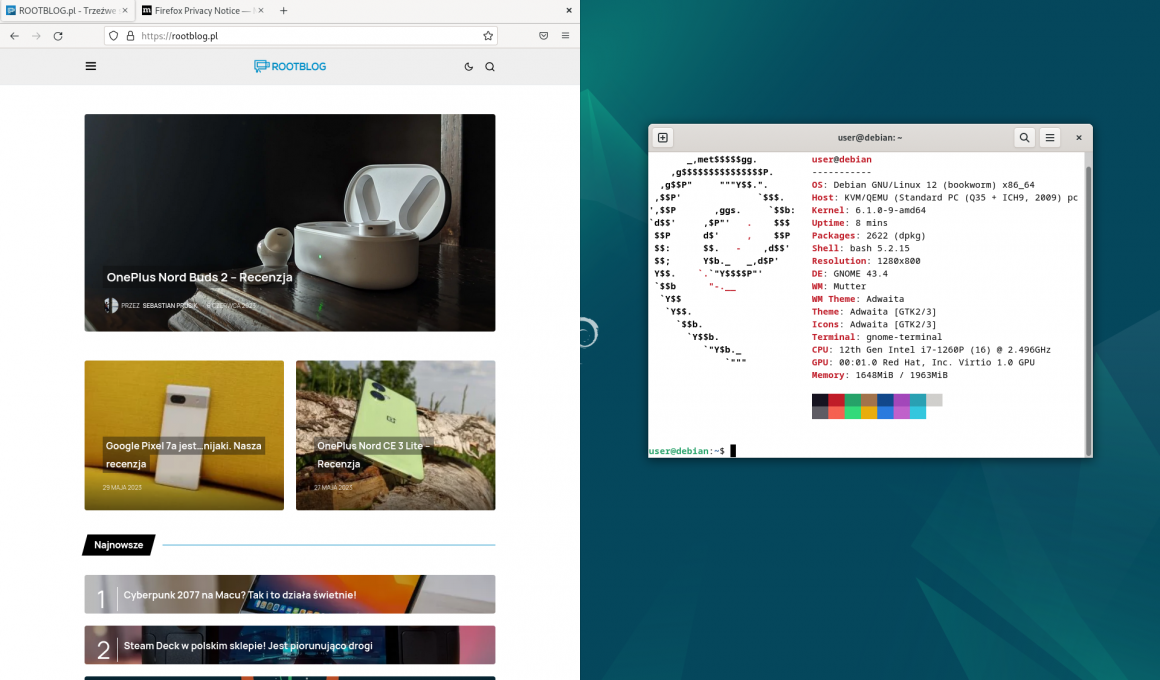Open the ROOTBLOG site hamburger menu

coord(91,66)
